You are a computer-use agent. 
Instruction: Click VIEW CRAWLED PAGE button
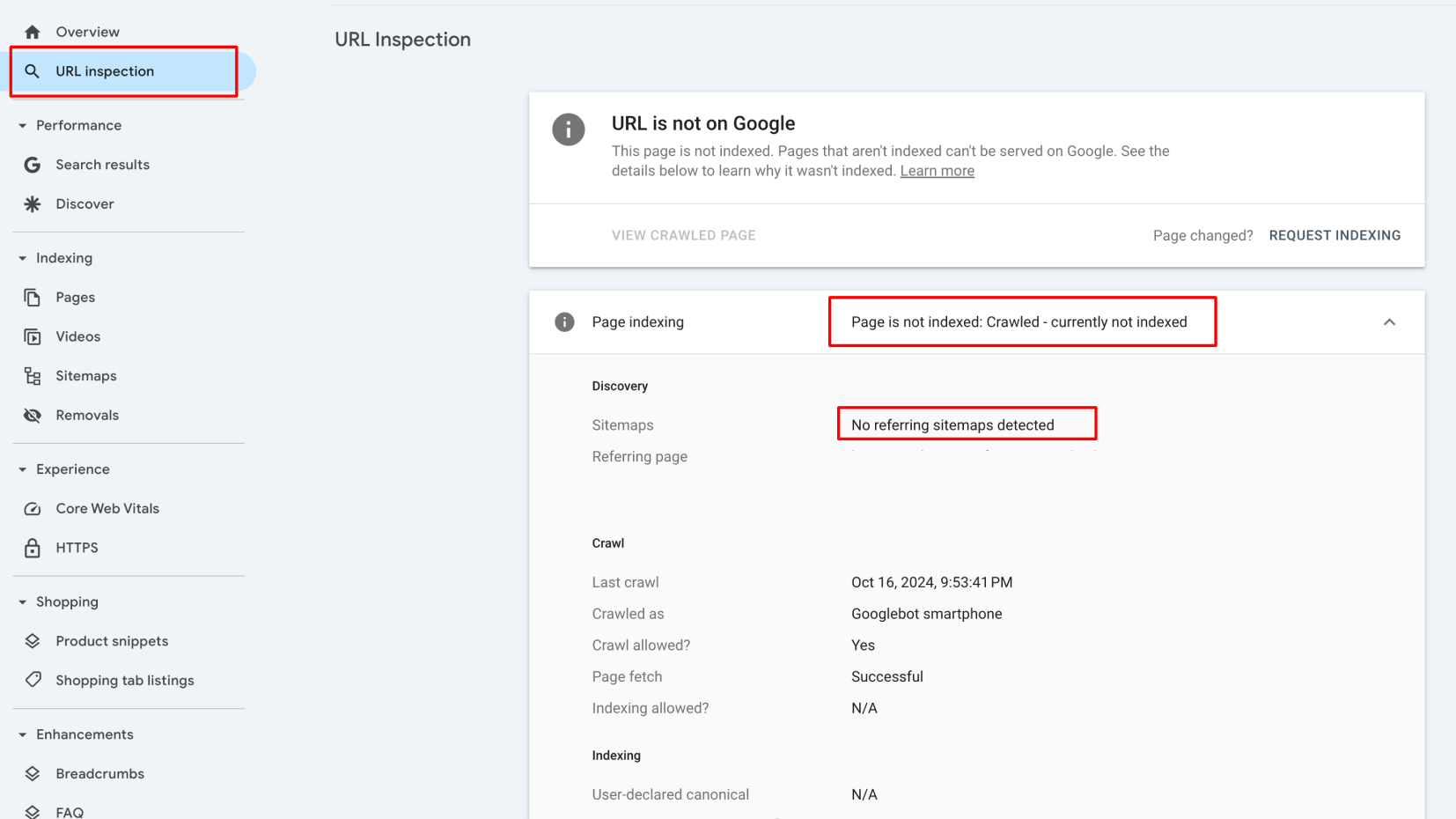pos(684,235)
